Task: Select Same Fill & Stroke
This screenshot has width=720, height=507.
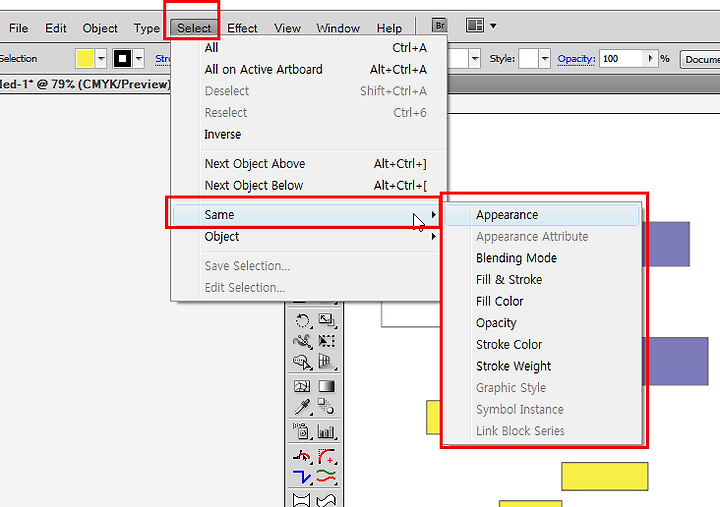Action: click(x=542, y=280)
